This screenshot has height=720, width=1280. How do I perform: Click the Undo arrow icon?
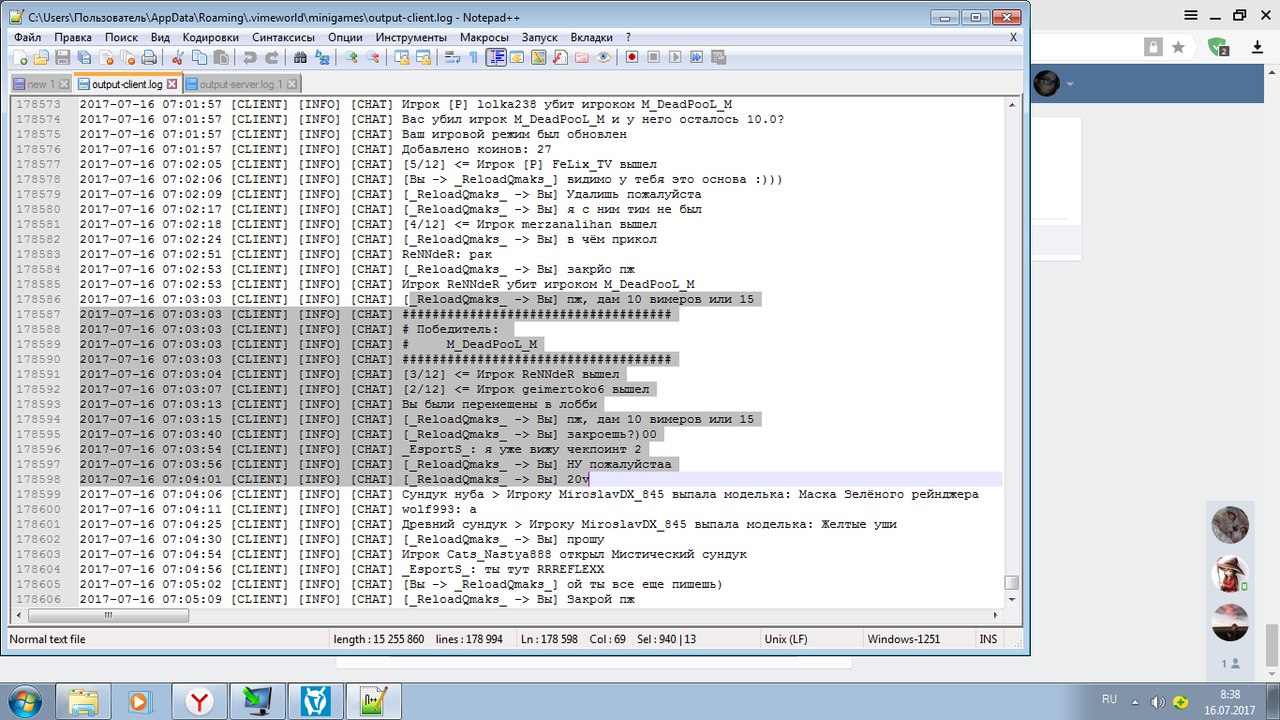pos(250,58)
